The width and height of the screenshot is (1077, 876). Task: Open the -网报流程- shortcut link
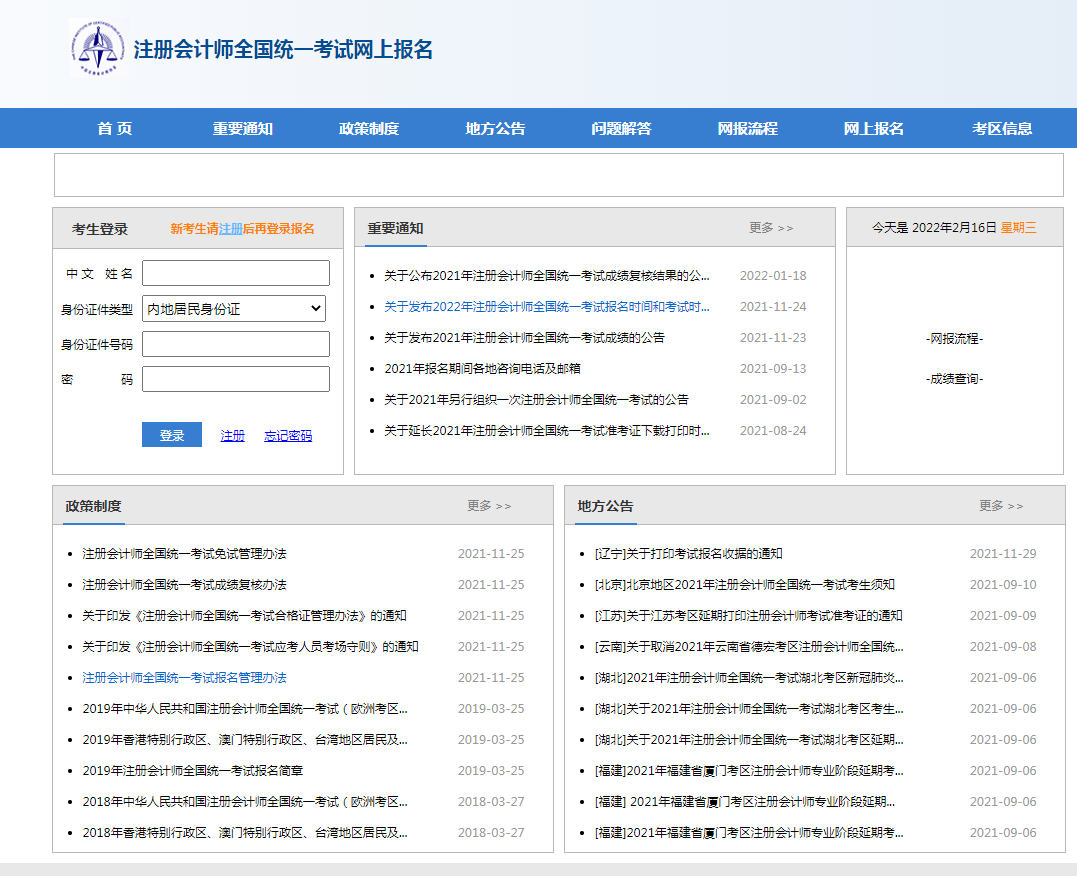click(954, 339)
